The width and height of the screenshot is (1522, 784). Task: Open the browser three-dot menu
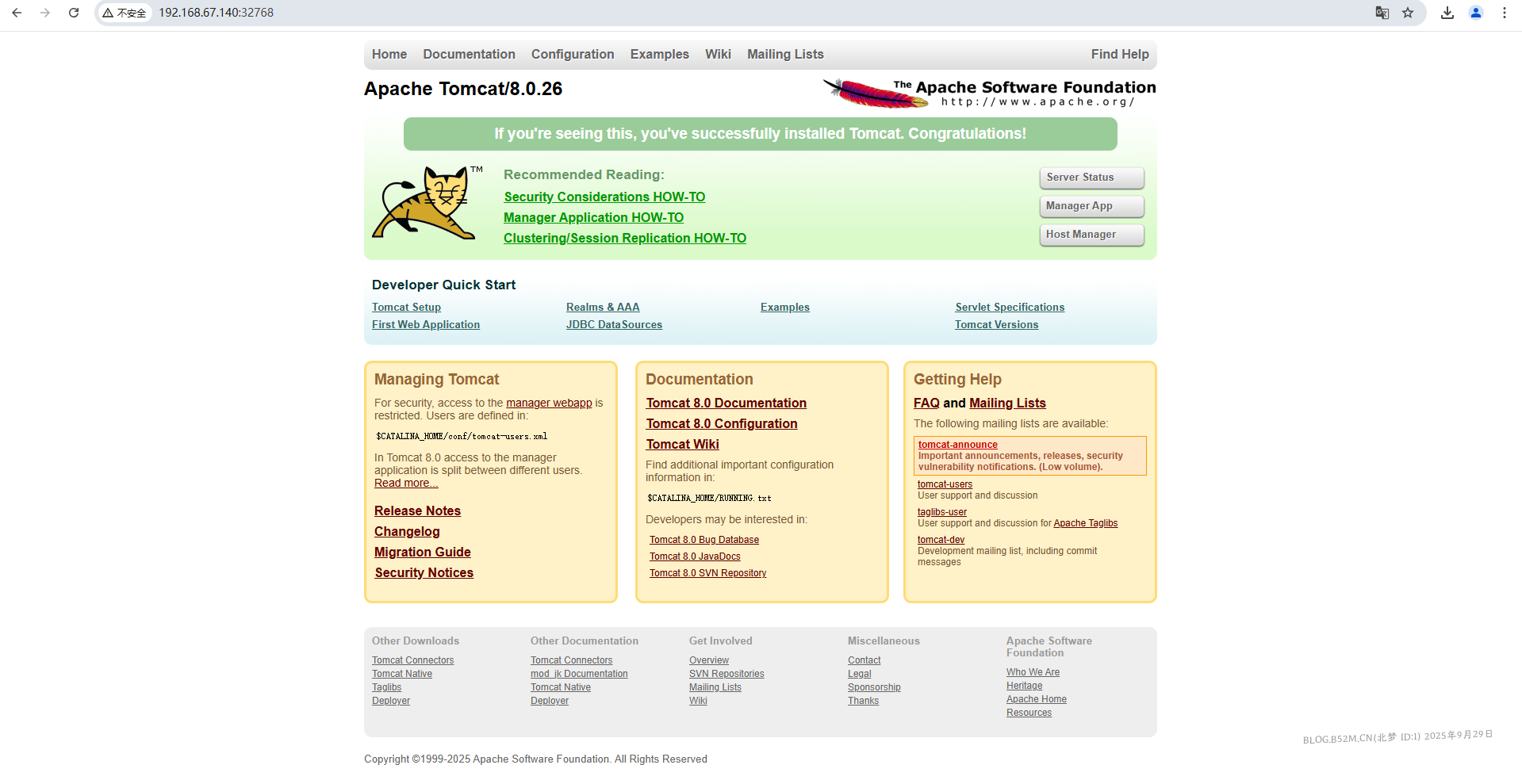1505,13
